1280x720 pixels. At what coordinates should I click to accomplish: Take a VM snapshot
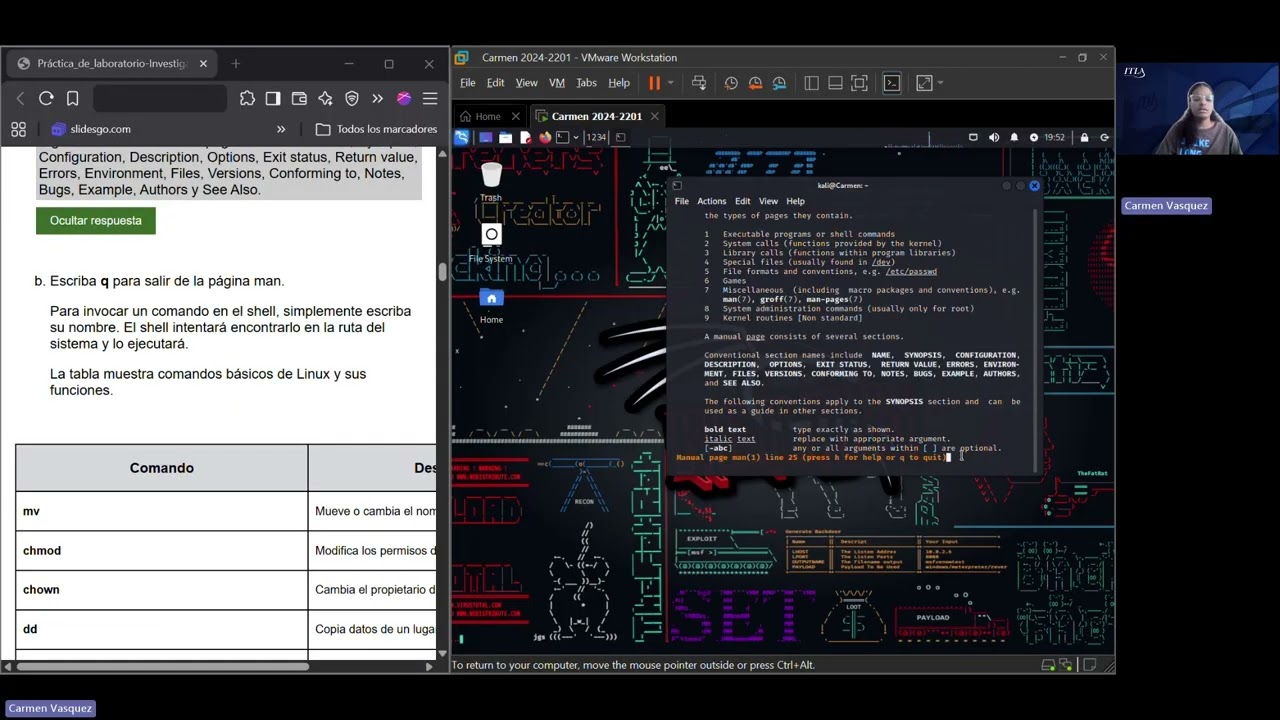(731, 83)
